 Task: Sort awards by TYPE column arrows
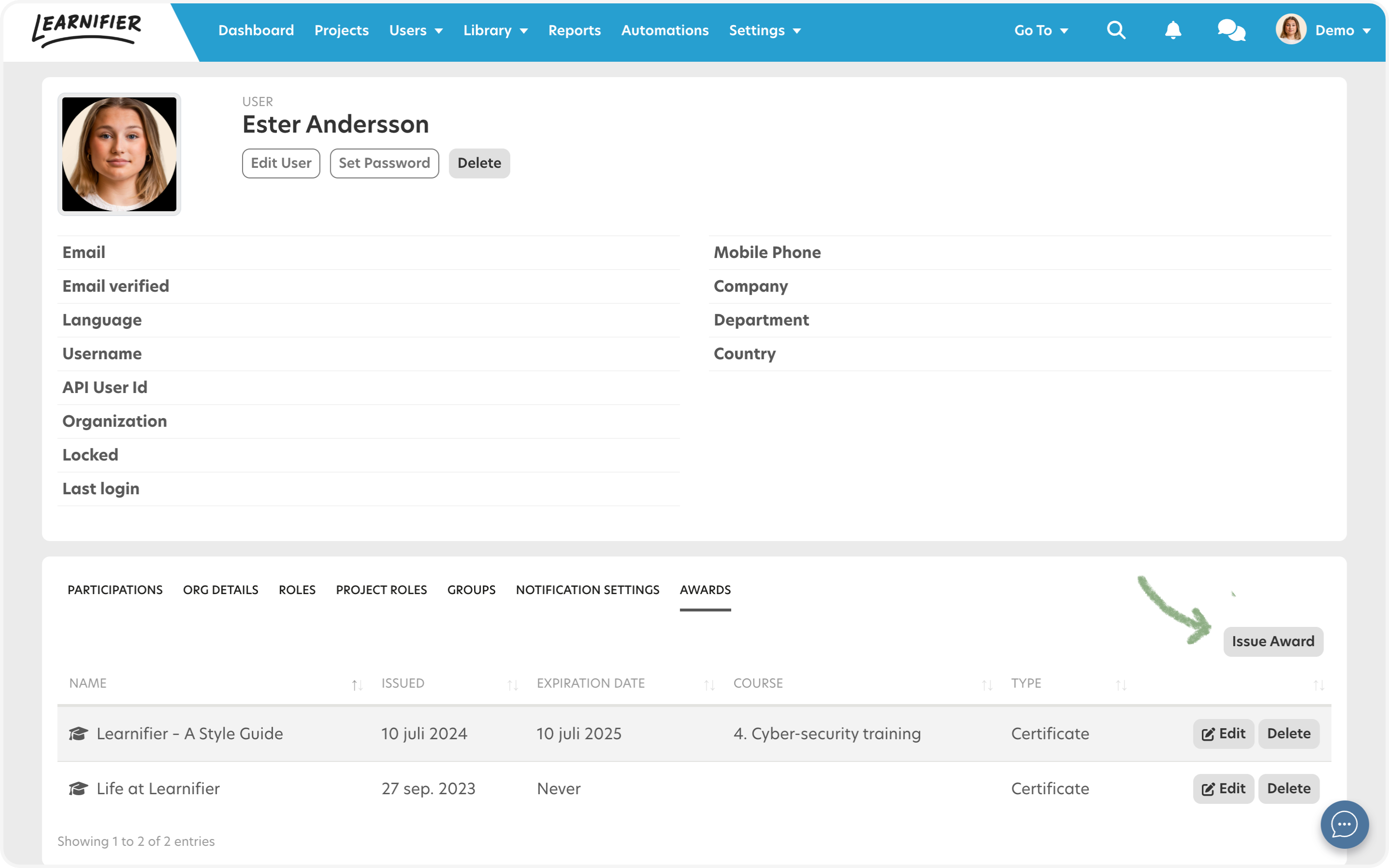(1121, 684)
